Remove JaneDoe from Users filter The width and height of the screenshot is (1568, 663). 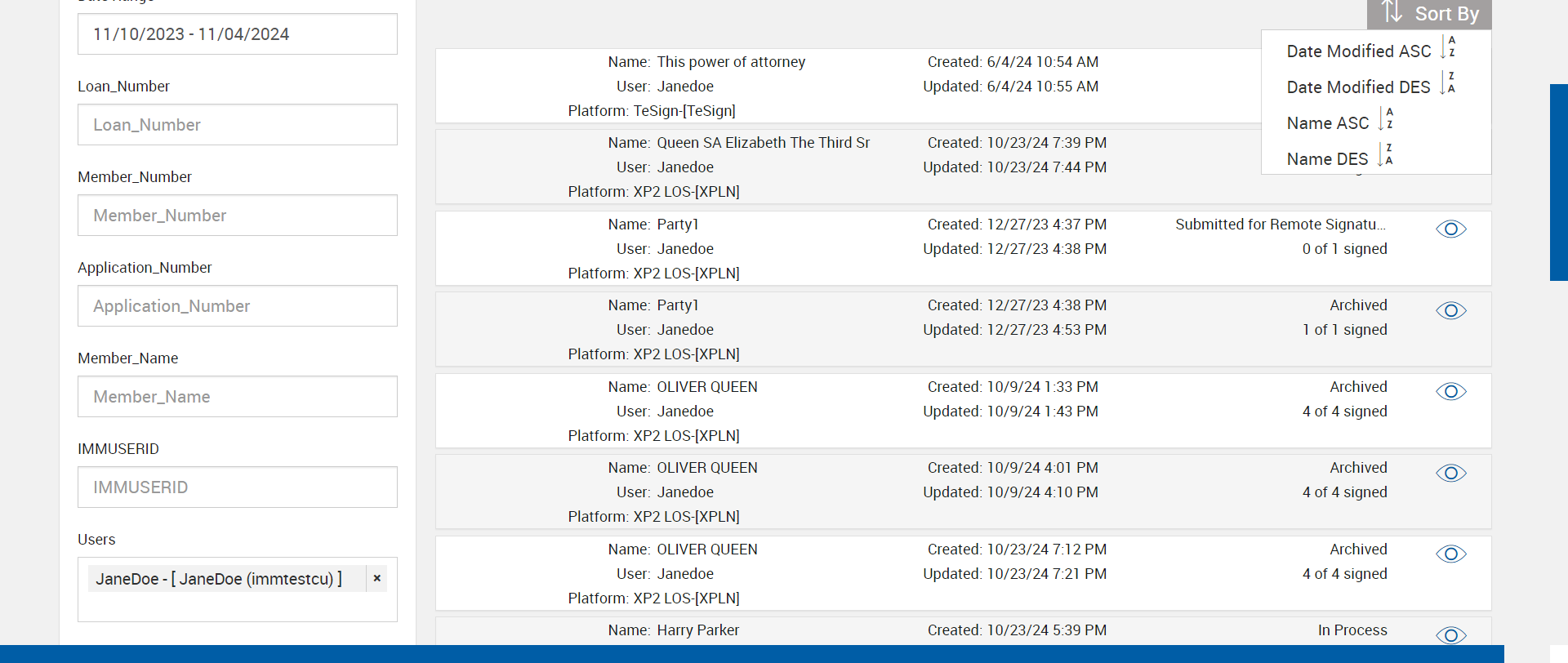pyautogui.click(x=376, y=578)
